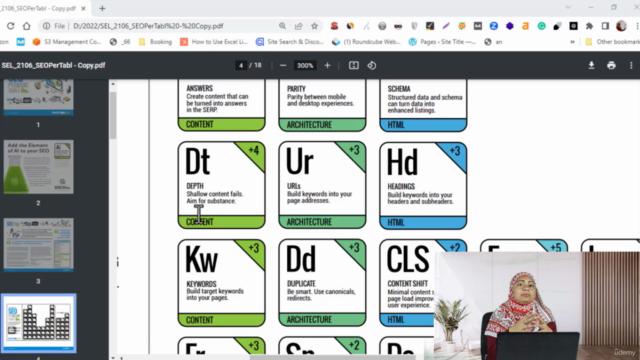Click the fit to page icon
Viewport: 640px width, 360px height.
(353, 65)
